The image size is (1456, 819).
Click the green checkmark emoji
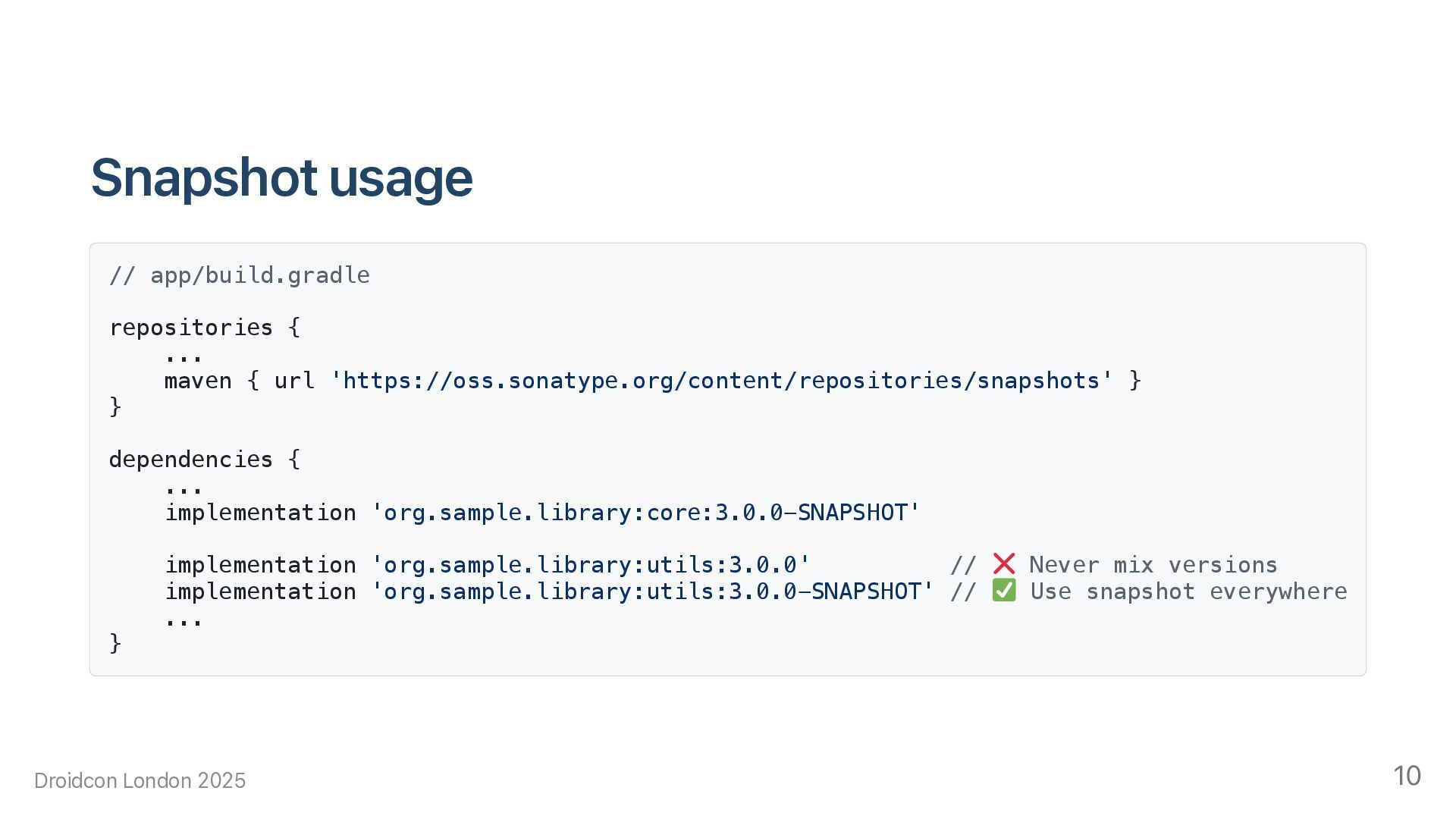1003,591
